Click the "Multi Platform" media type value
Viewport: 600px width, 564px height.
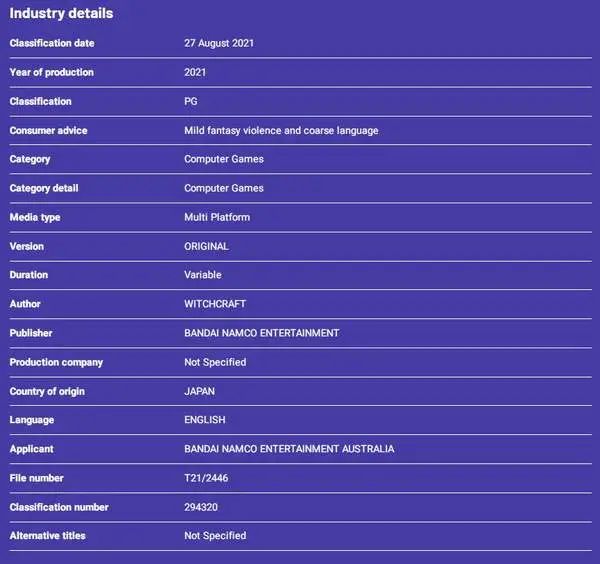coord(217,217)
